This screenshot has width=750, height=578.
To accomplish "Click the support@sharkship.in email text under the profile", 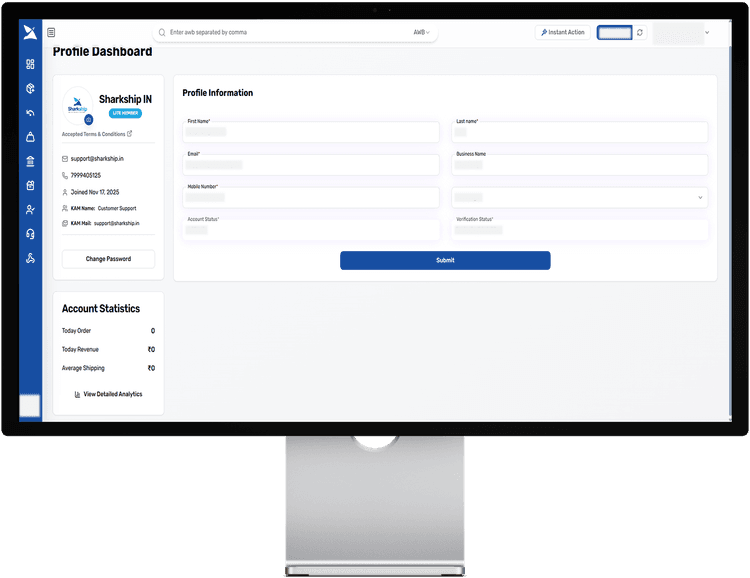I will [97, 158].
